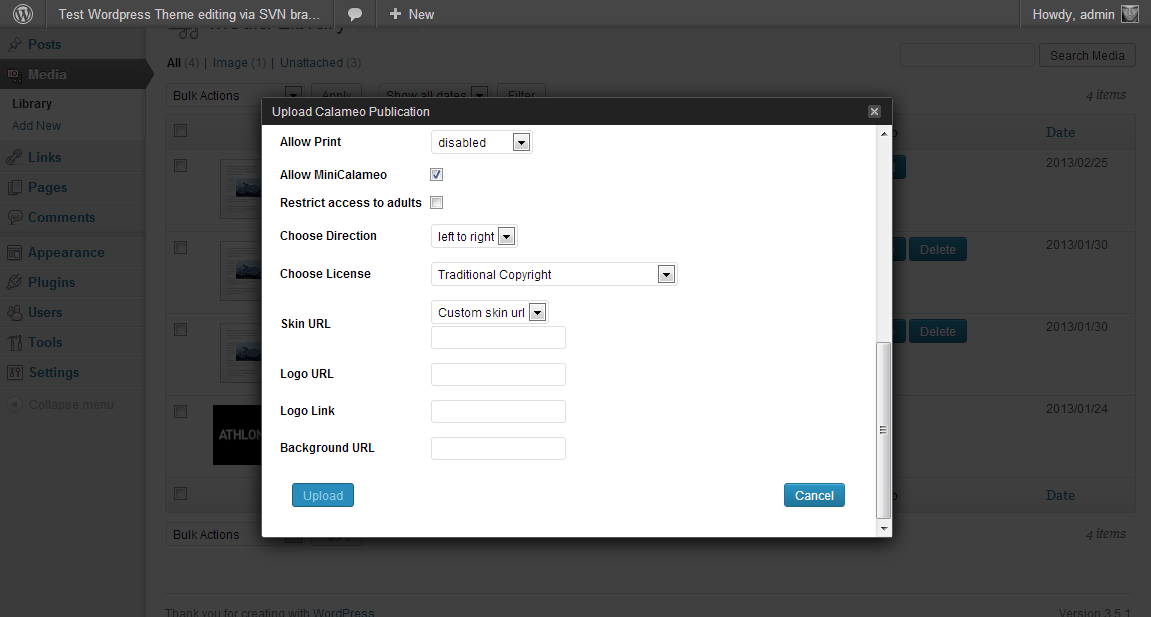Screen dimensions: 1151x617
Task: Open the Allow Print dropdown
Action: tap(482, 142)
